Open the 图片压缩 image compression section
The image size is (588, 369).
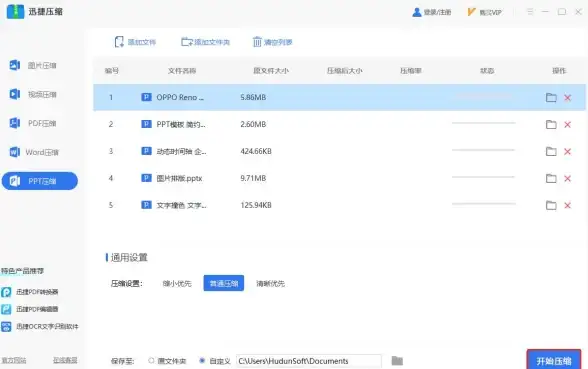click(33, 66)
